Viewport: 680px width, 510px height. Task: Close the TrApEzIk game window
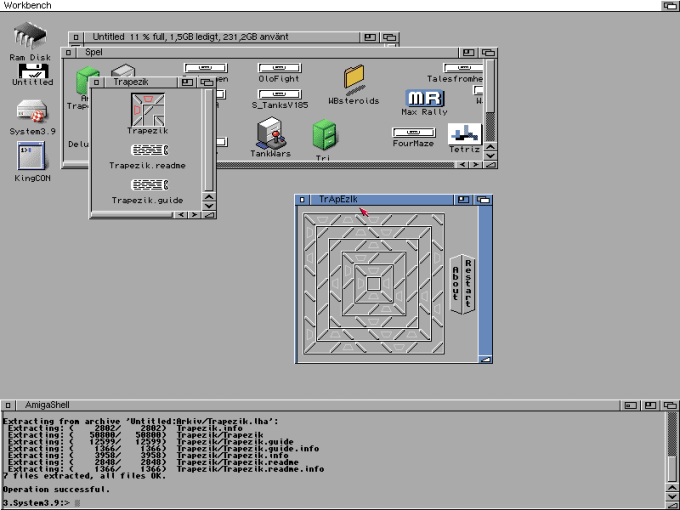(x=302, y=199)
